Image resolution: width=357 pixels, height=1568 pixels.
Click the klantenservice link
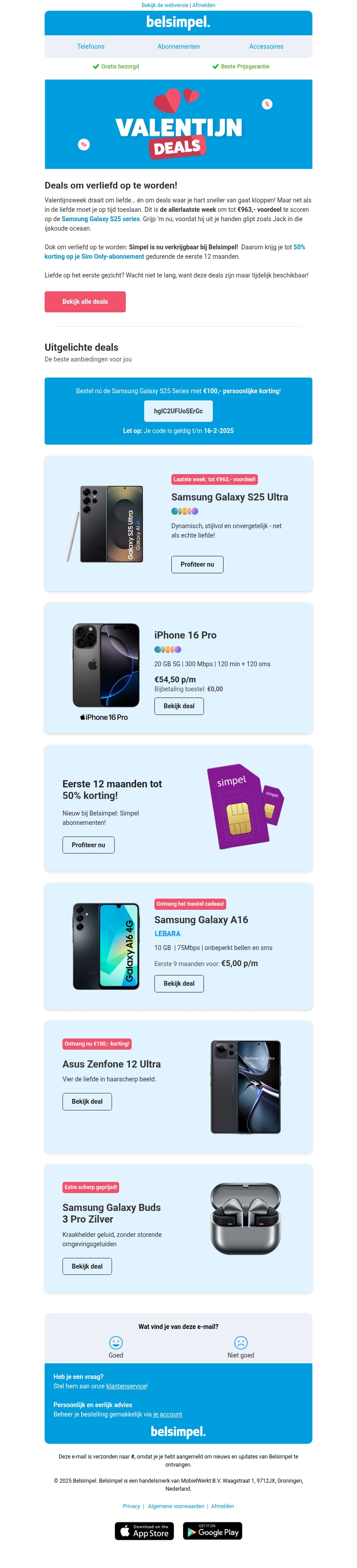tap(126, 1385)
